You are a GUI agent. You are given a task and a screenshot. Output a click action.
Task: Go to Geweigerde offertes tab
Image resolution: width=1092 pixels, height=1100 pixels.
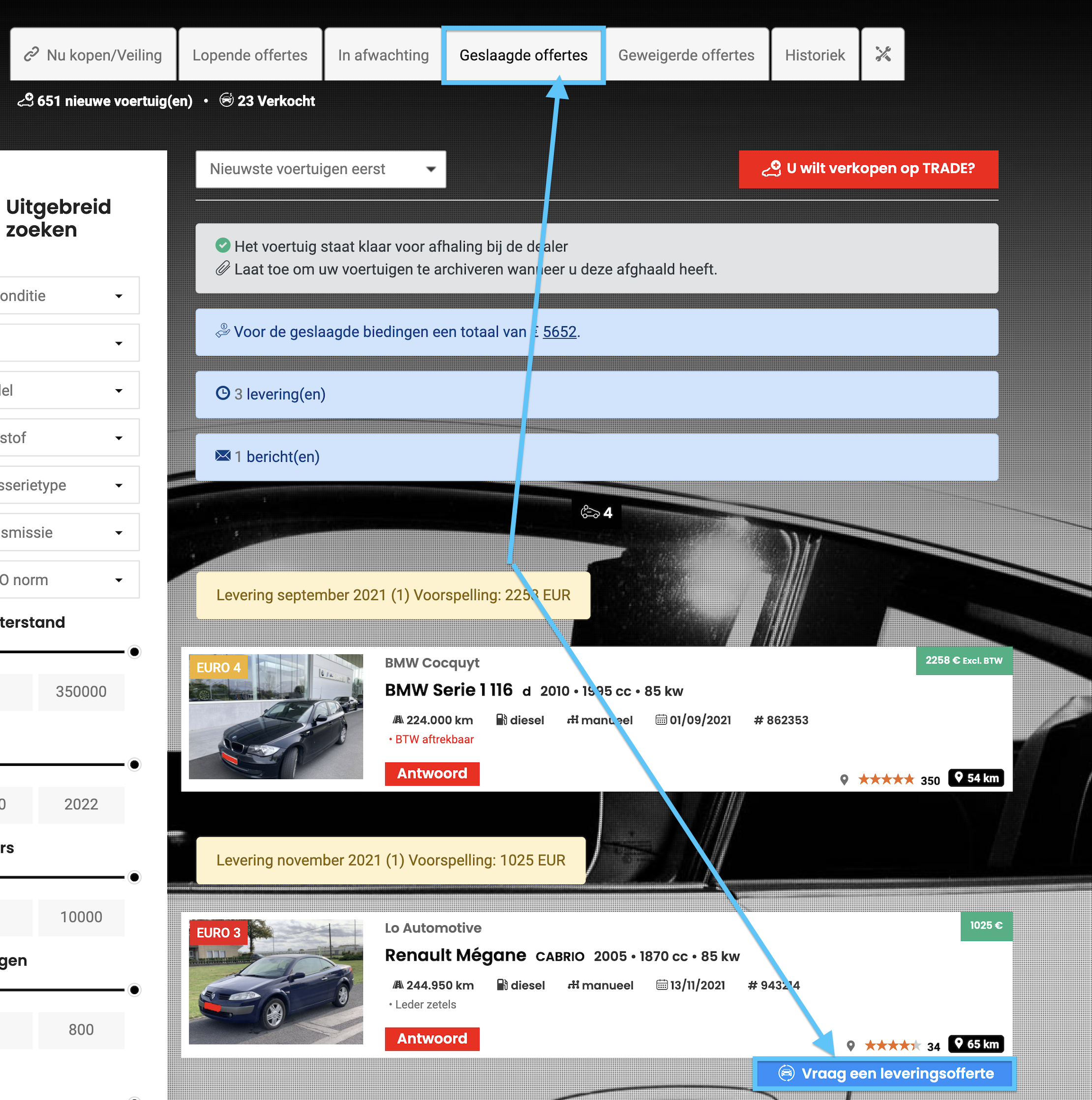686,55
